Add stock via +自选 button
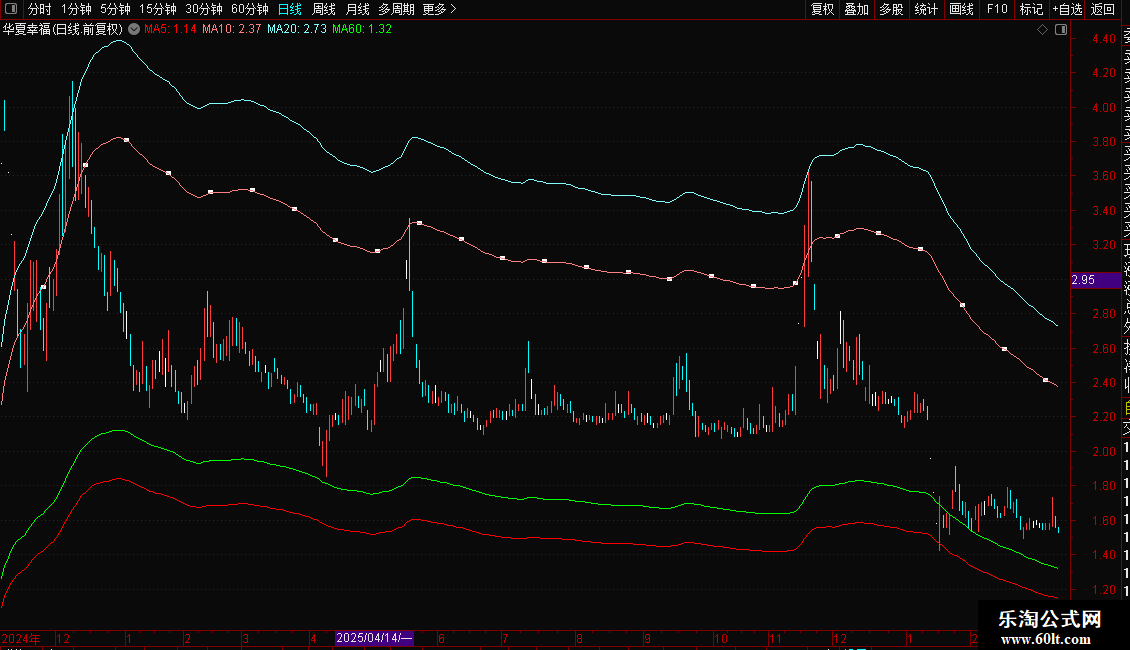This screenshot has height=650, width=1130. pyautogui.click(x=1067, y=9)
